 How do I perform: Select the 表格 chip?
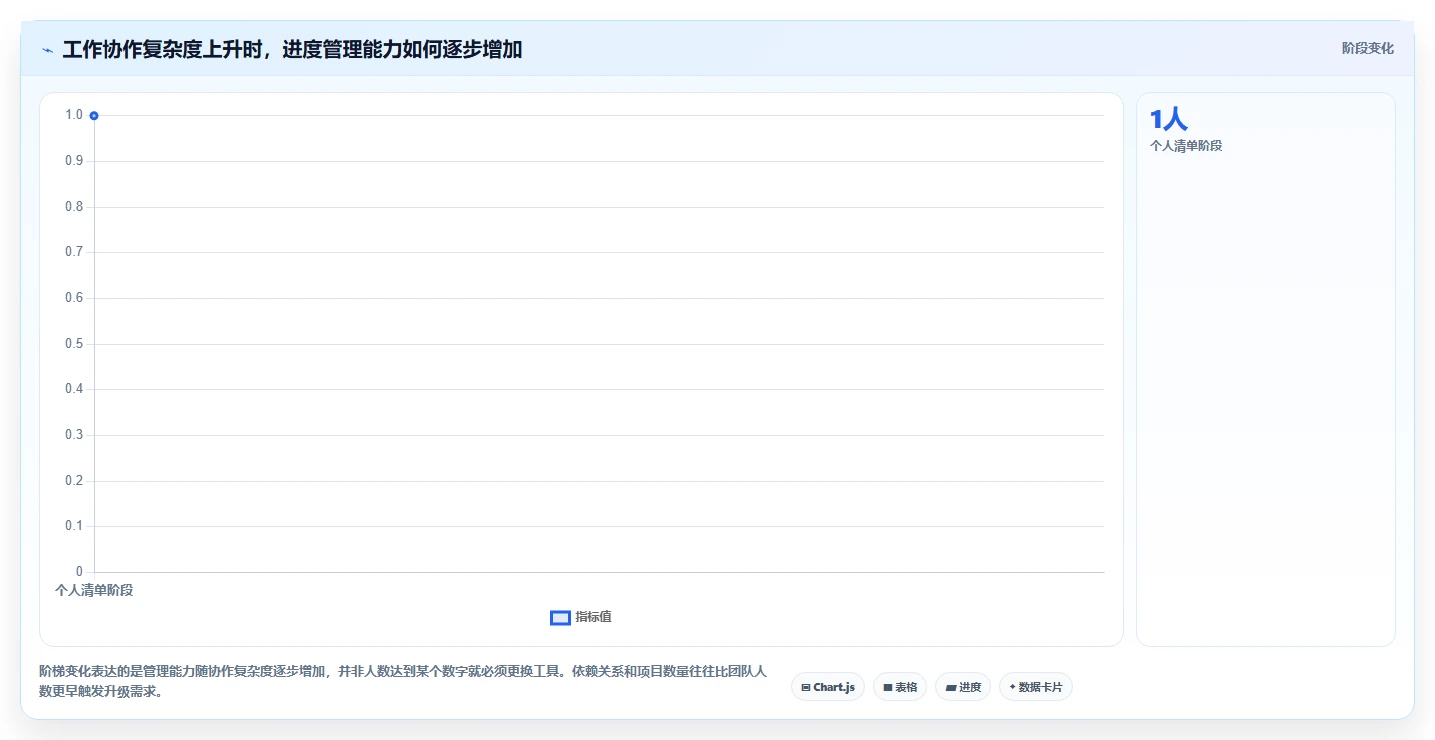coord(900,687)
